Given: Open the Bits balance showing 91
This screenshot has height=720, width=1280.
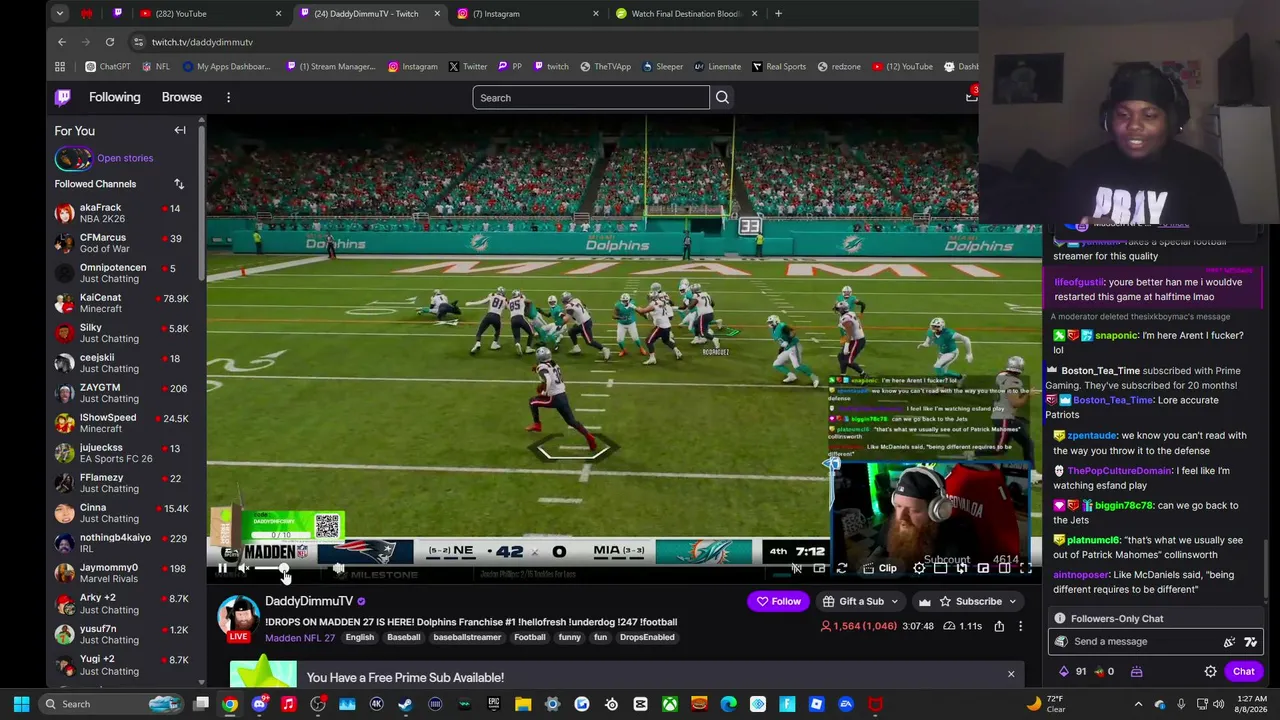Looking at the screenshot, I should click(x=1072, y=671).
